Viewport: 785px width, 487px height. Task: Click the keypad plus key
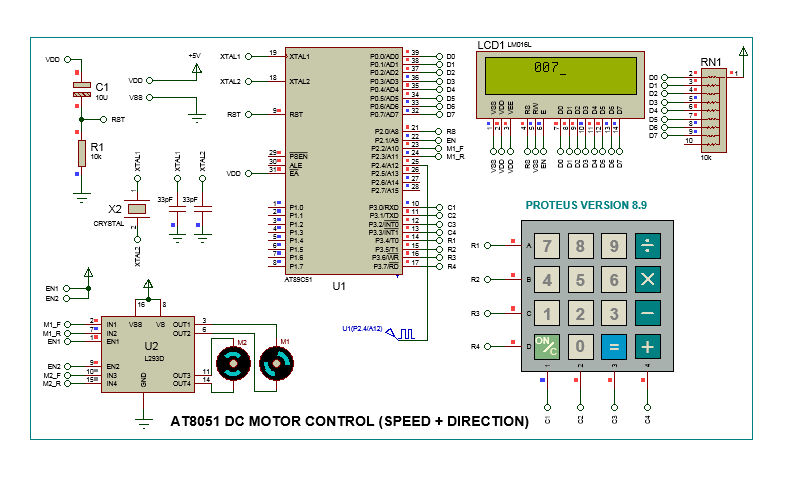click(x=647, y=346)
